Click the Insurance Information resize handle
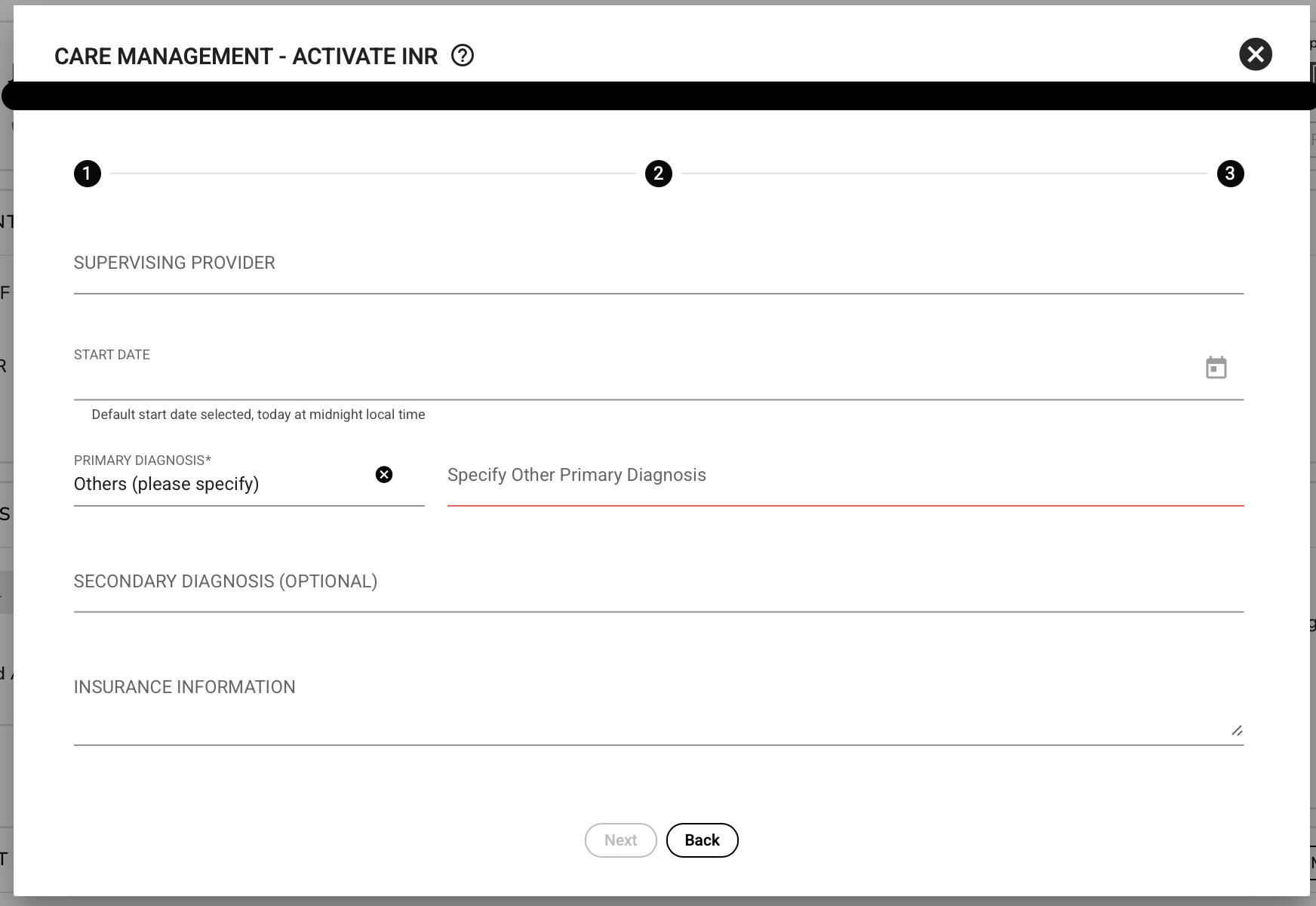 1237,730
